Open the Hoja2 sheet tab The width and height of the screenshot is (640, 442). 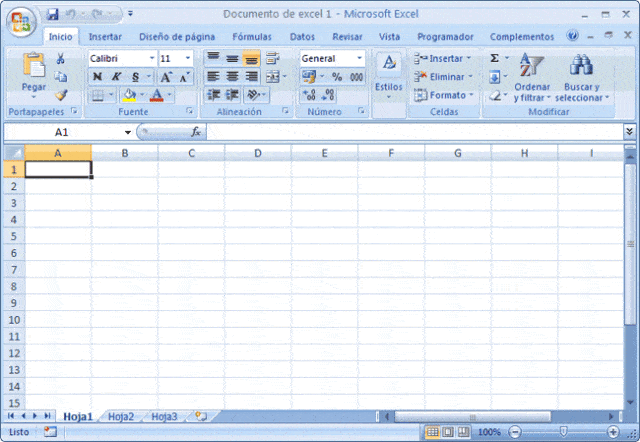pos(121,416)
